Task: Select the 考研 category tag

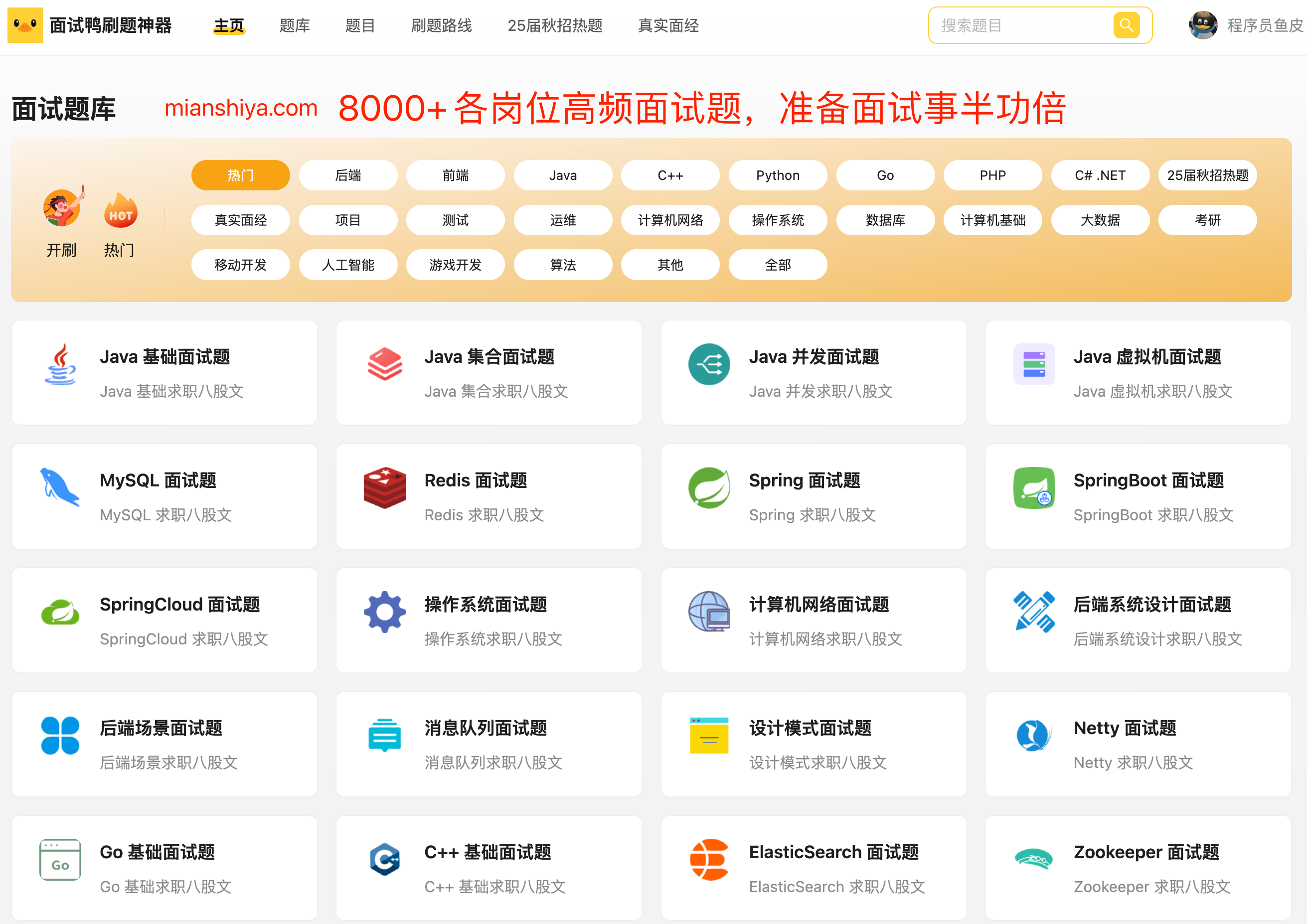Action: click(x=1208, y=220)
